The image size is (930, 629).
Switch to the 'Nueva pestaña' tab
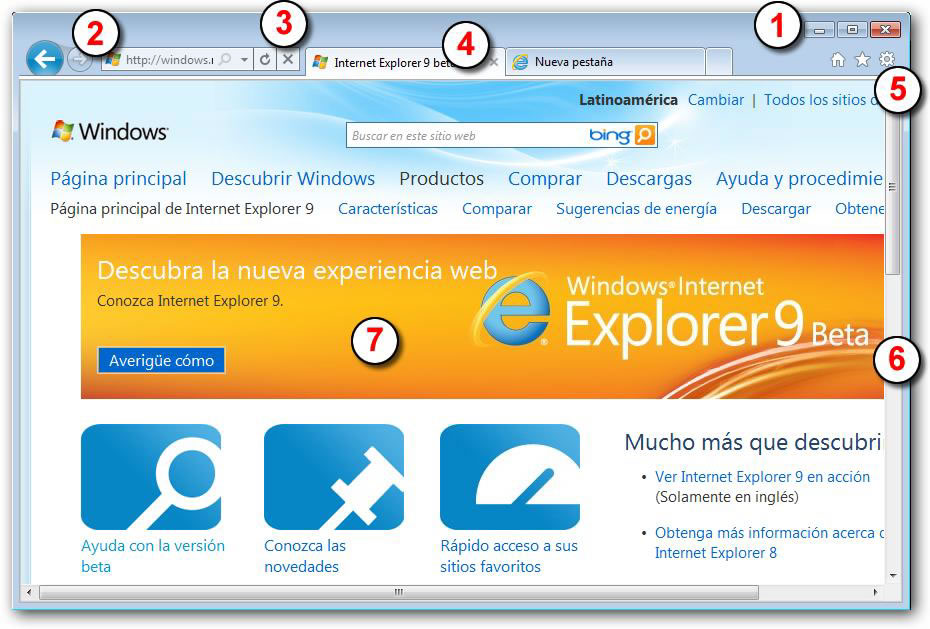[x=606, y=62]
